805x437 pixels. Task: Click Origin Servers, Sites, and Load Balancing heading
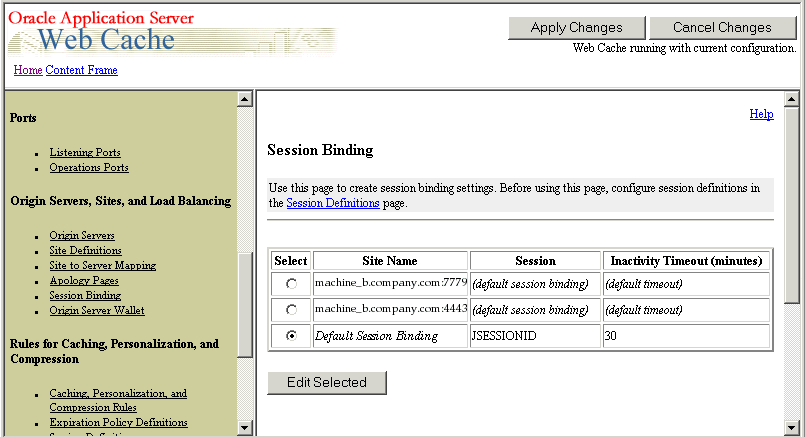[121, 201]
